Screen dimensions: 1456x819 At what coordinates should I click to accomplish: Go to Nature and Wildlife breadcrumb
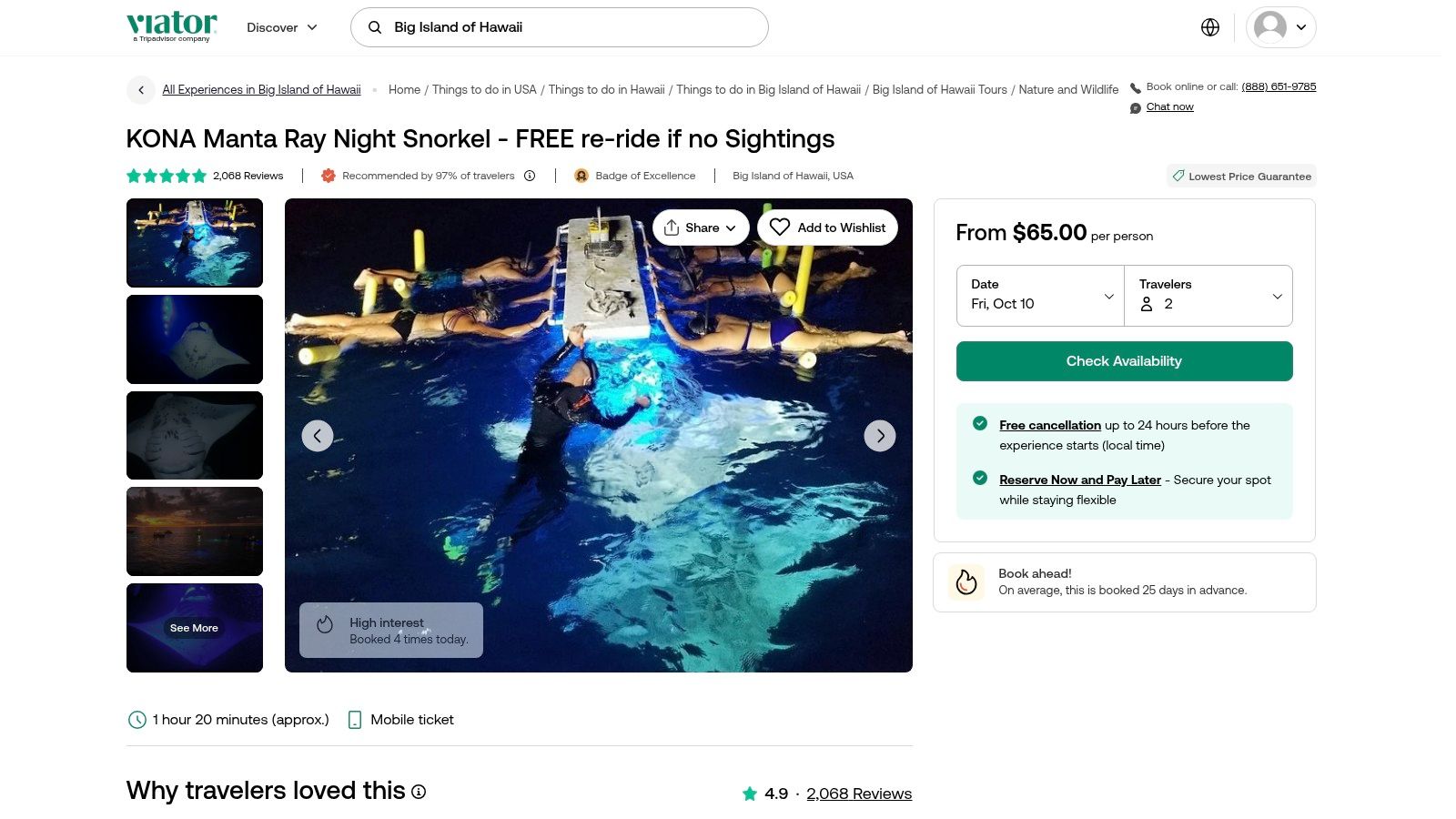pyautogui.click(x=1068, y=89)
